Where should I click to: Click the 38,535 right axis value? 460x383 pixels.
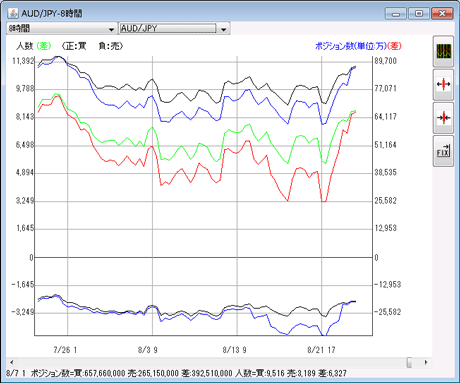pyautogui.click(x=386, y=172)
